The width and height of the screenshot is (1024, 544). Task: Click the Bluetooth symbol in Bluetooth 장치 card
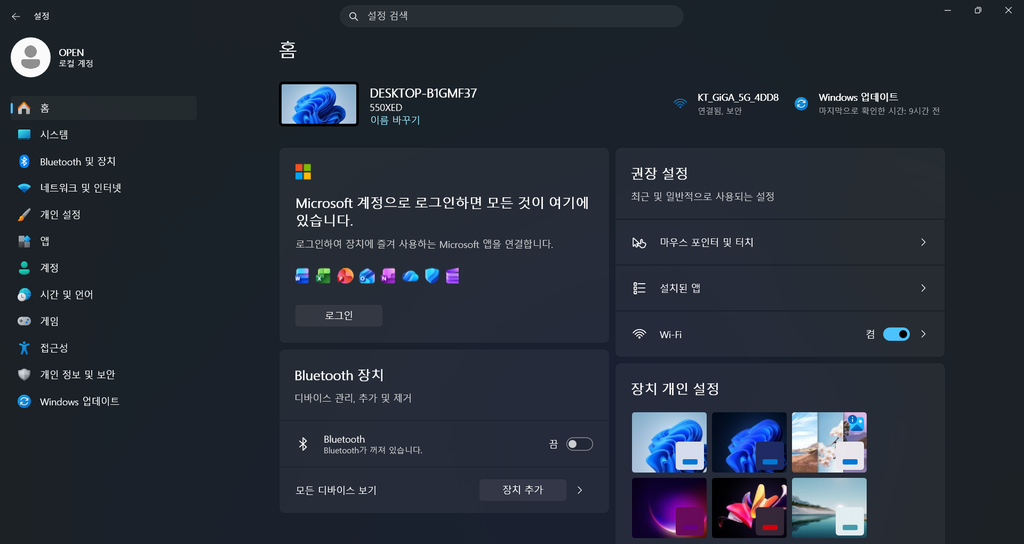coord(303,444)
